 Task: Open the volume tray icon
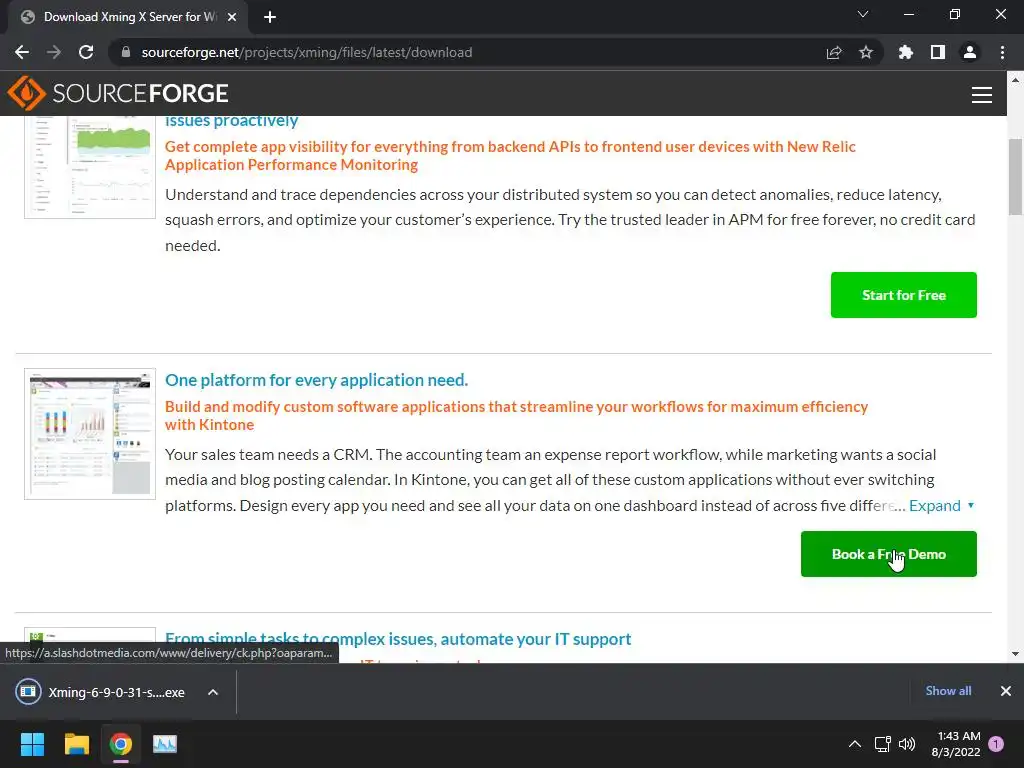(907, 744)
